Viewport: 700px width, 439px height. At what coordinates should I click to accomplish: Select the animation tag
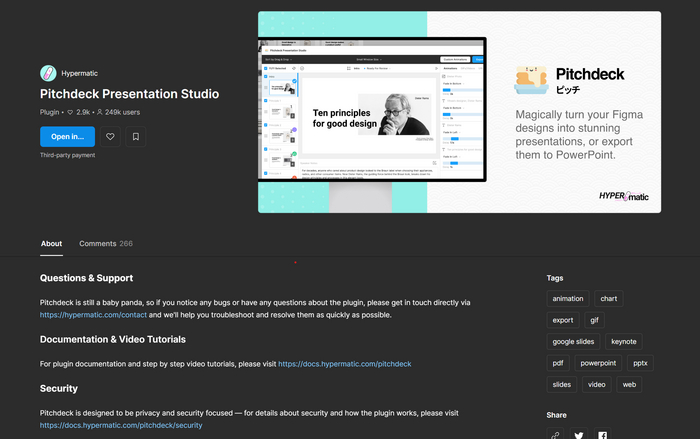[x=568, y=299]
